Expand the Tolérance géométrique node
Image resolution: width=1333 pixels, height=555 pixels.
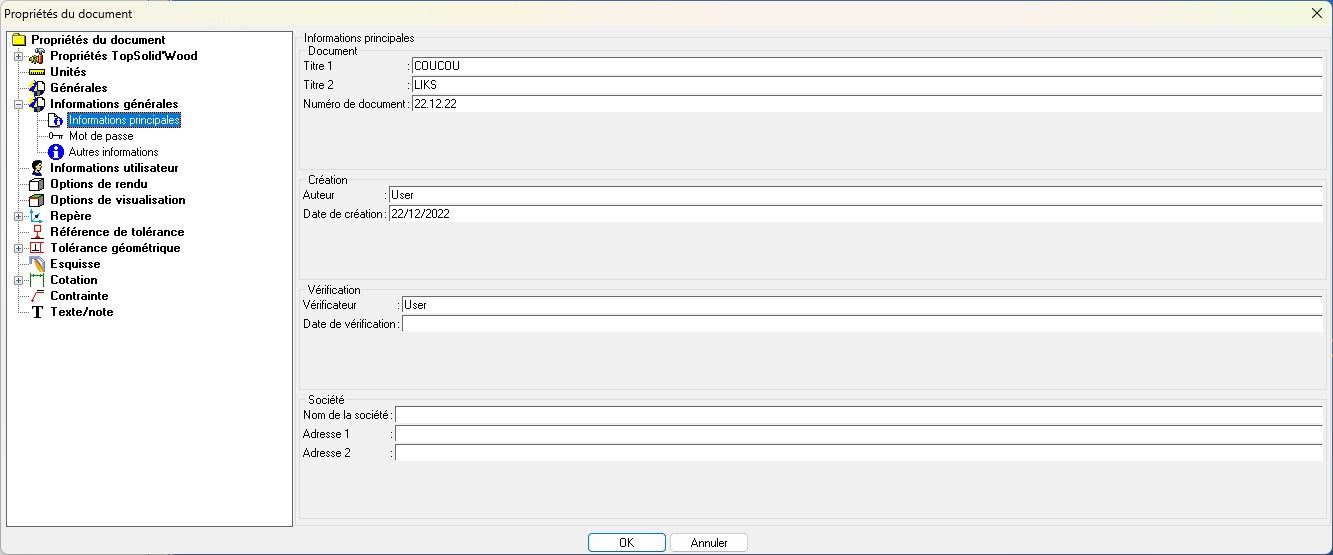(x=18, y=248)
